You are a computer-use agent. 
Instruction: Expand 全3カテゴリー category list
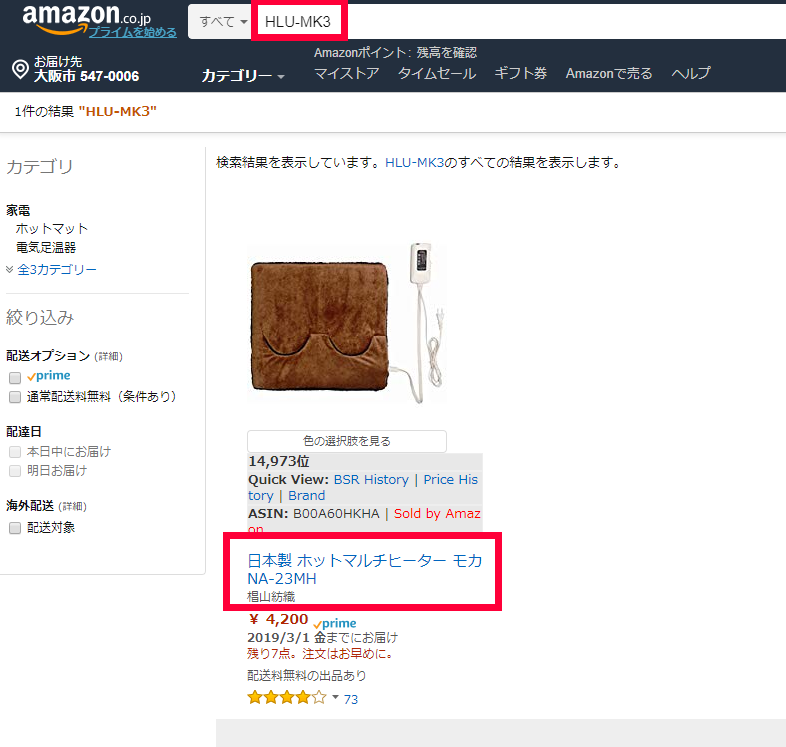coord(56,270)
